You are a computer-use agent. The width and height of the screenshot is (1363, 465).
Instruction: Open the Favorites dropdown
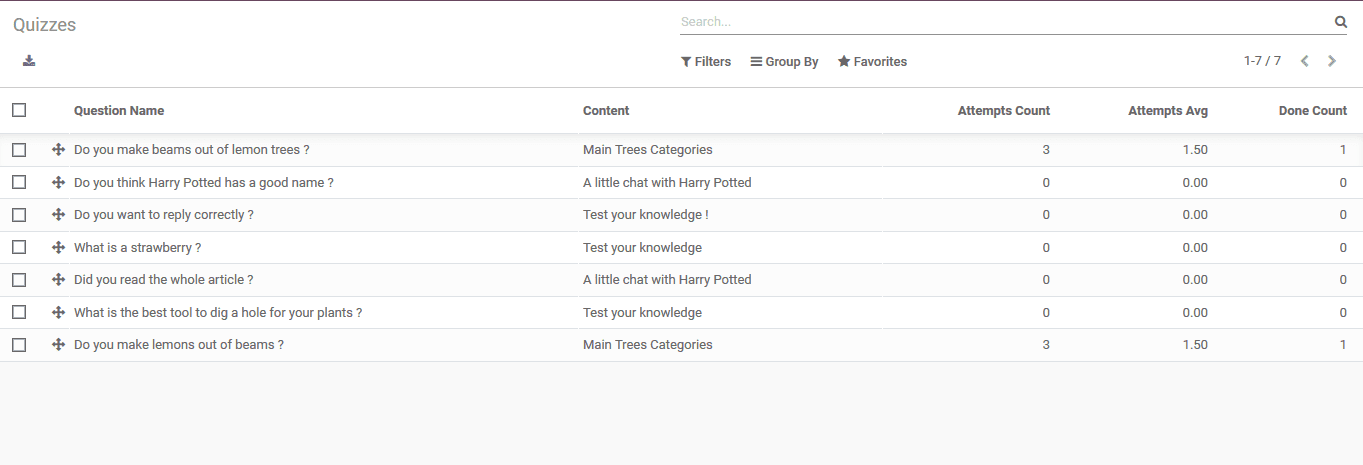872,62
